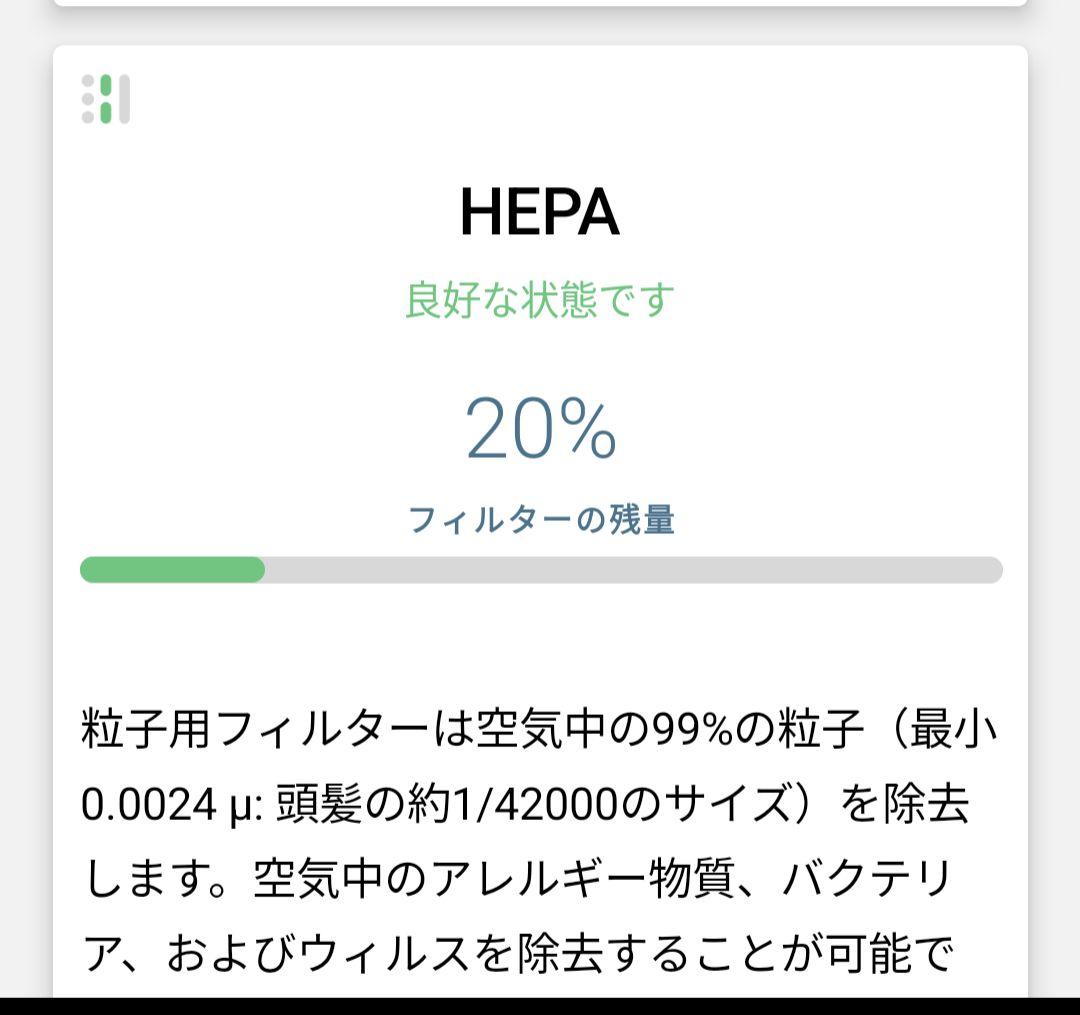Viewport: 1080px width, 1015px height.
Task: Click the green 良好な状態です status text
Action: pyautogui.click(x=539, y=300)
